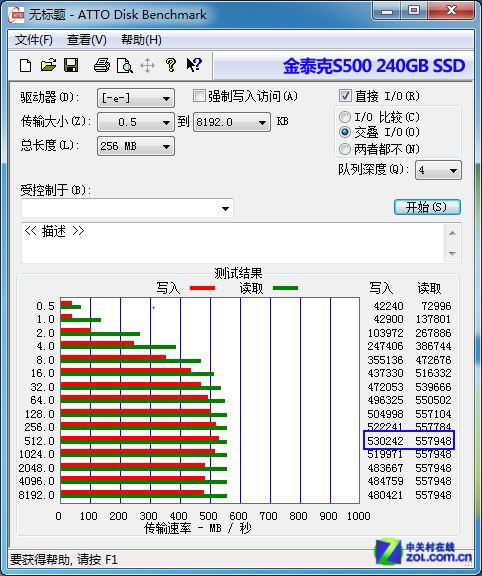Select the 交叠 I/O radio button
Viewport: 482px width, 576px height.
click(x=345, y=132)
